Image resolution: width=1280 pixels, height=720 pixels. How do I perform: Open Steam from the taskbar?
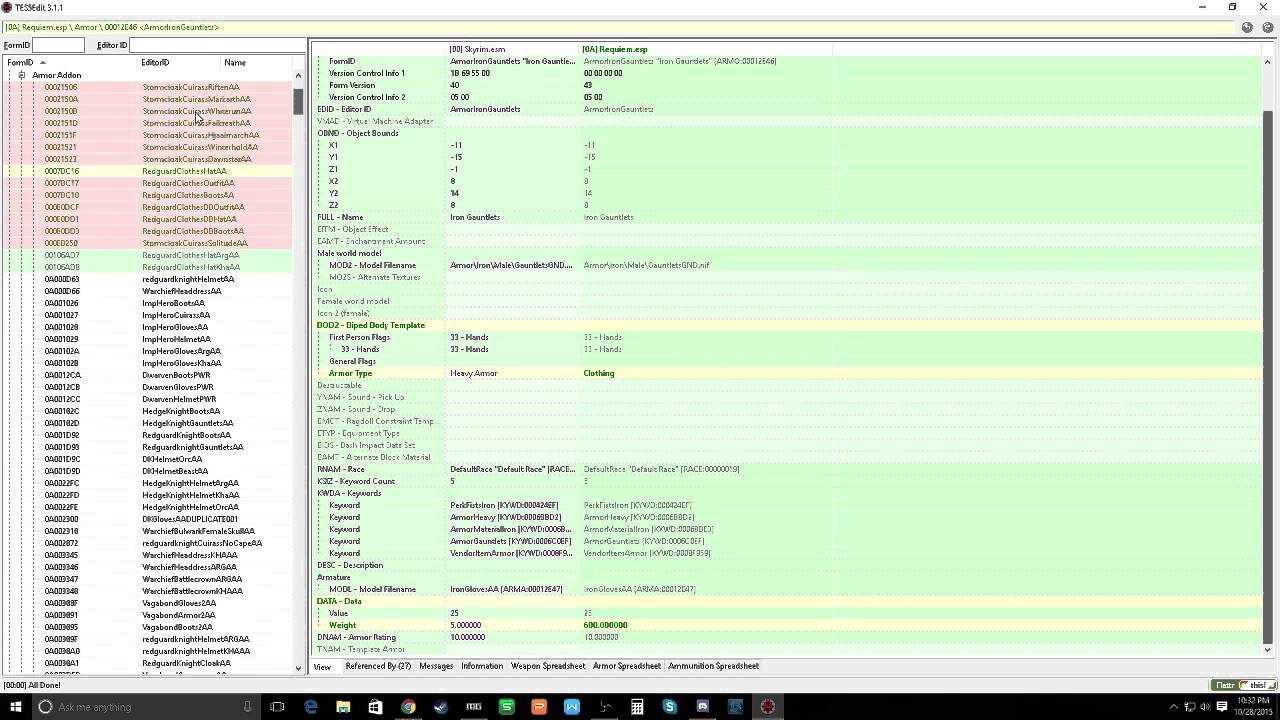[x=441, y=707]
